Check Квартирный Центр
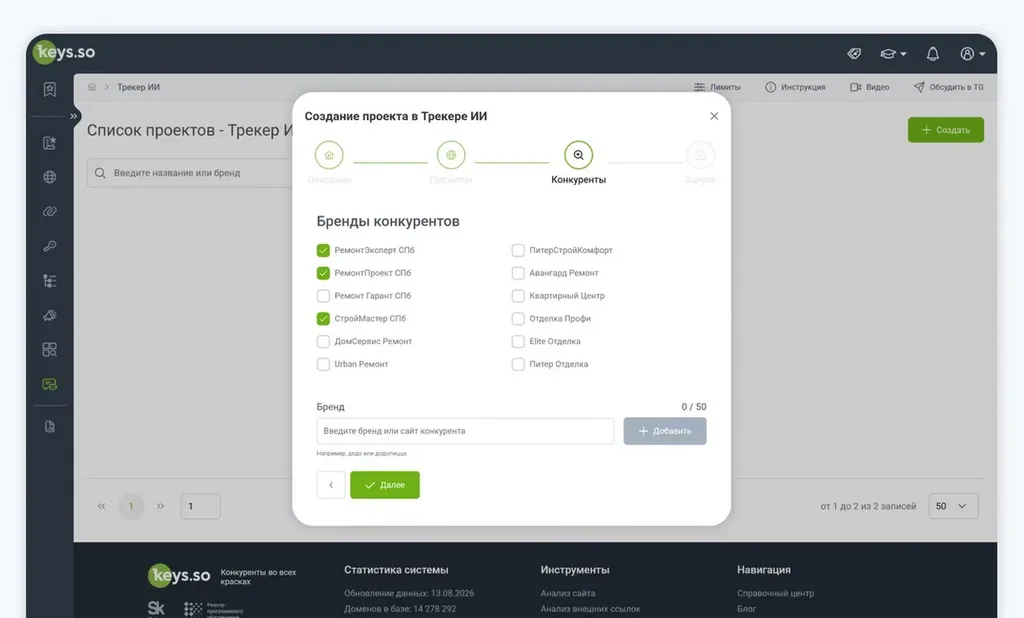The image size is (1024, 618). [x=518, y=296]
